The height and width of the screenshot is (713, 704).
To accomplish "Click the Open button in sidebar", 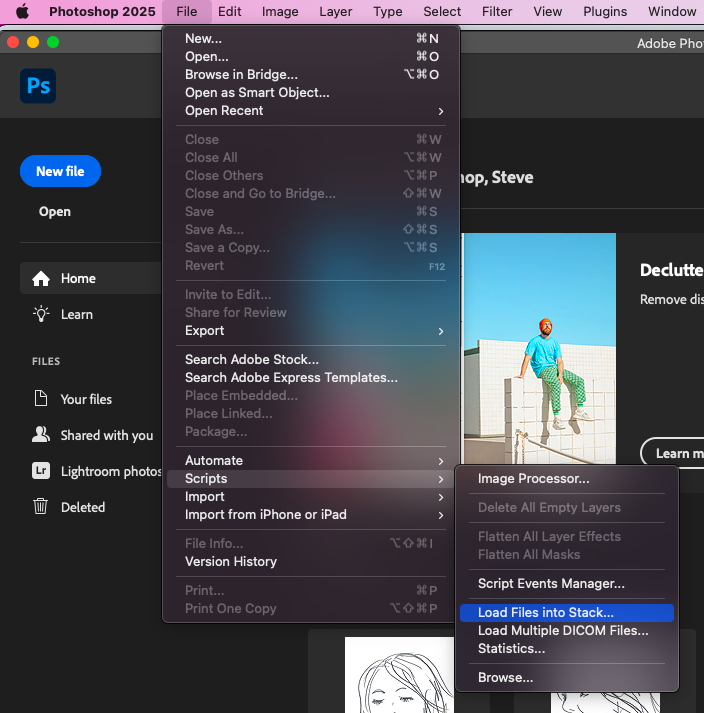I will (55, 212).
